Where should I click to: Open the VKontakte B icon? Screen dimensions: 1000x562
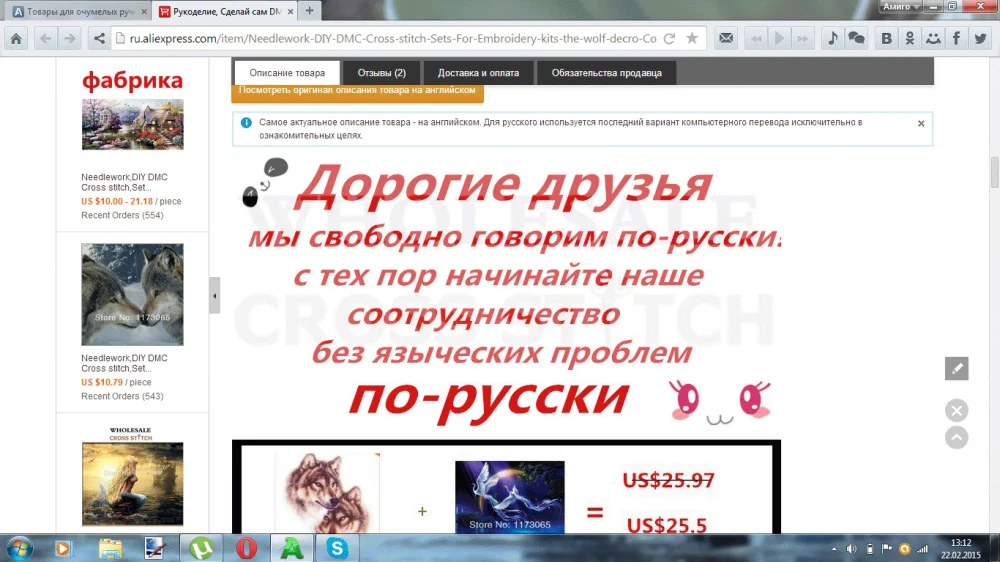[886, 38]
